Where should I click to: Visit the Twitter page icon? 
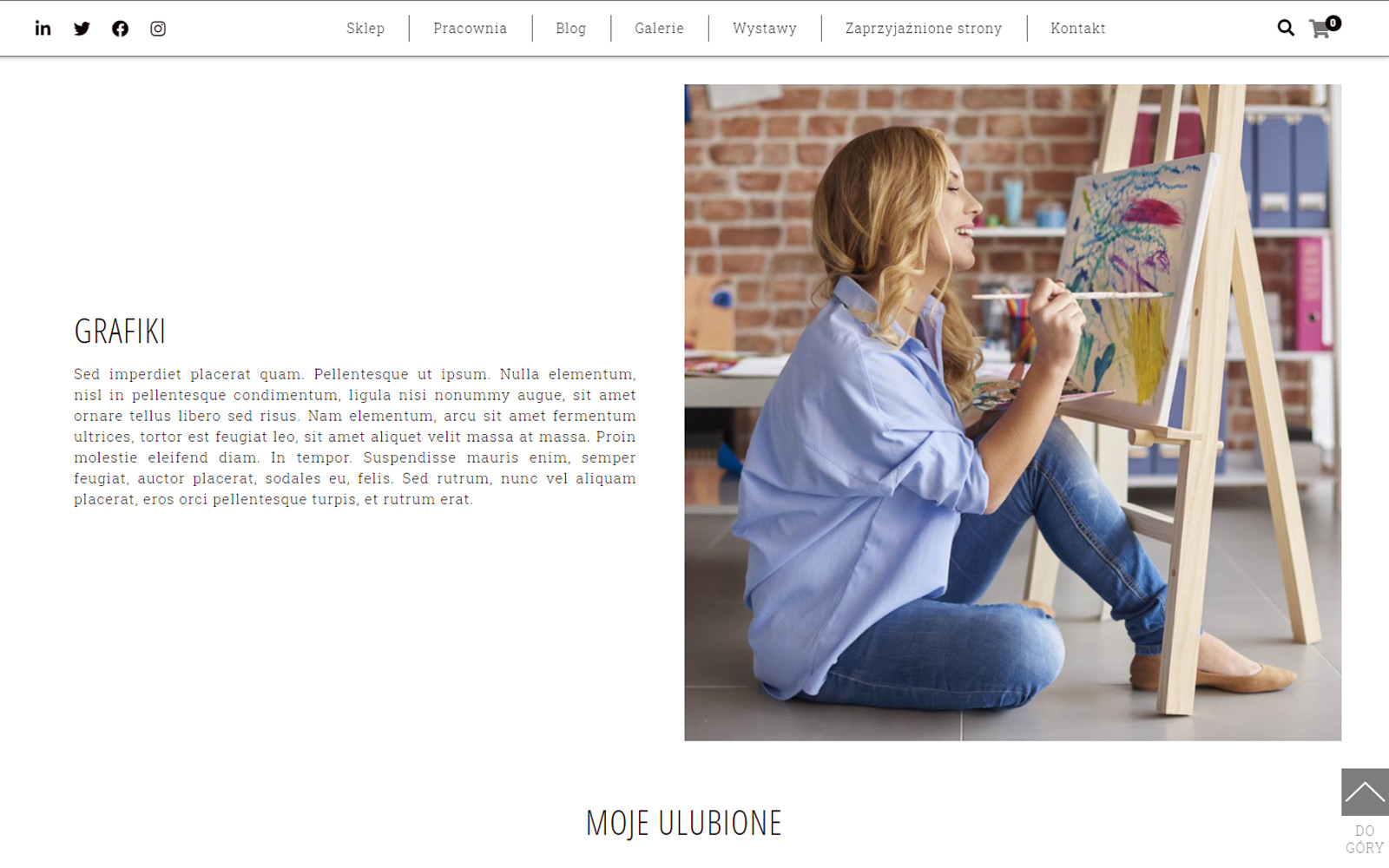82,29
